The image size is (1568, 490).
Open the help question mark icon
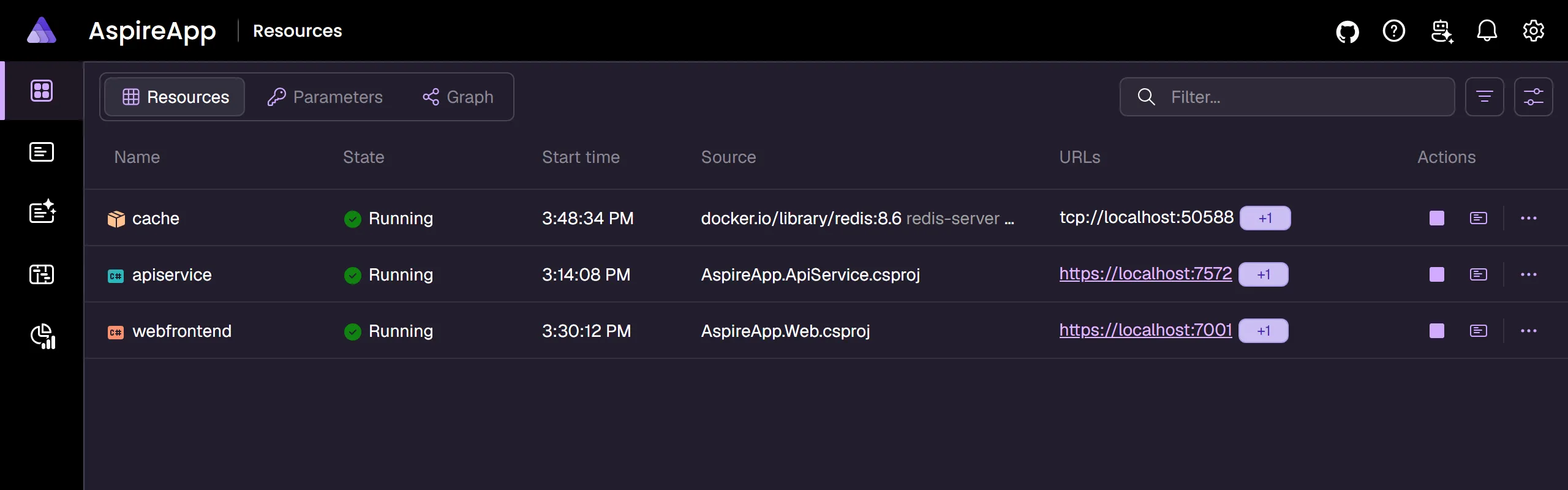pyautogui.click(x=1394, y=31)
